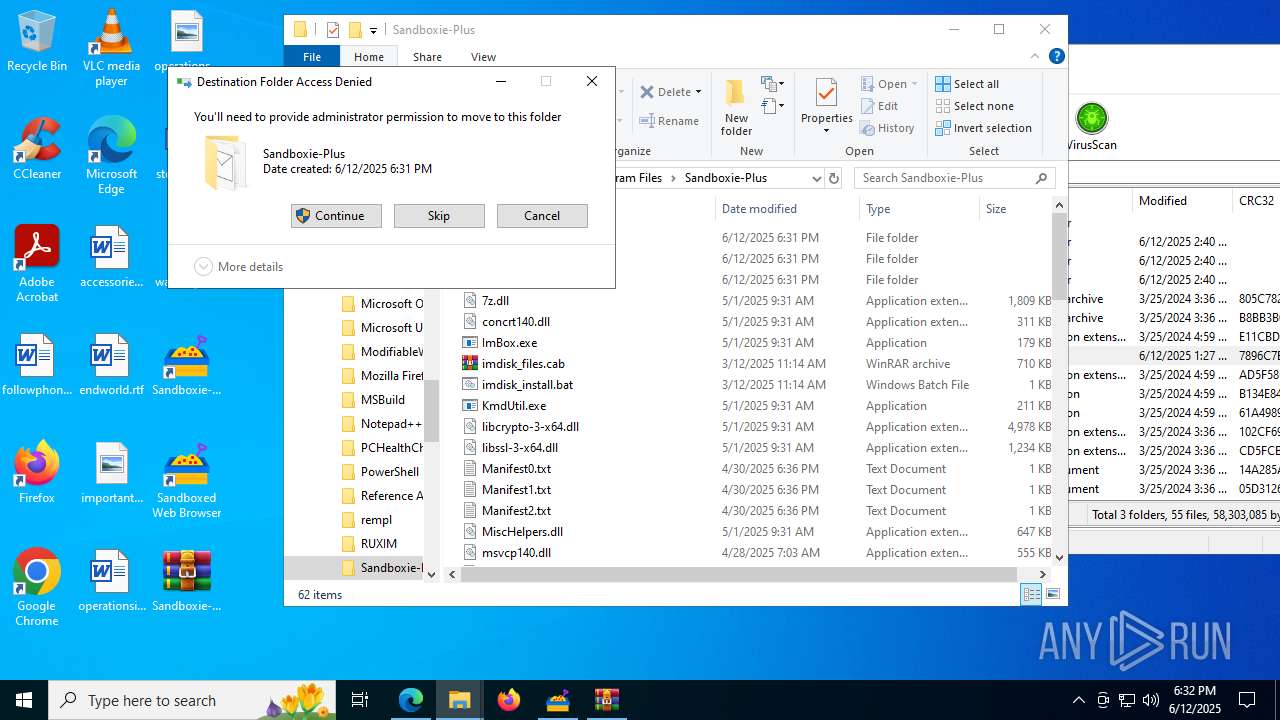Click Type here to search taskbar box

point(192,700)
